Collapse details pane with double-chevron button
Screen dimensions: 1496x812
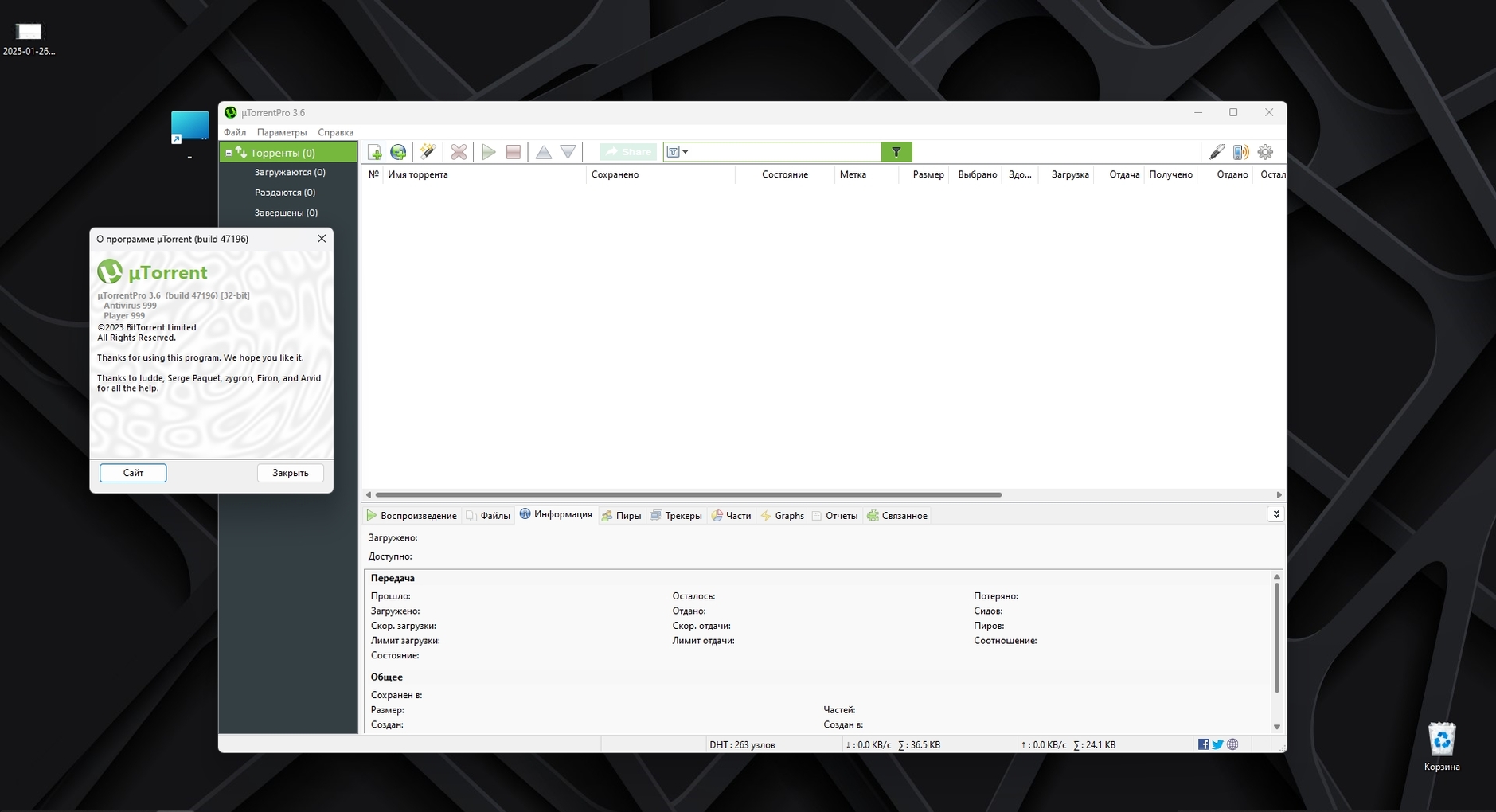click(1275, 514)
